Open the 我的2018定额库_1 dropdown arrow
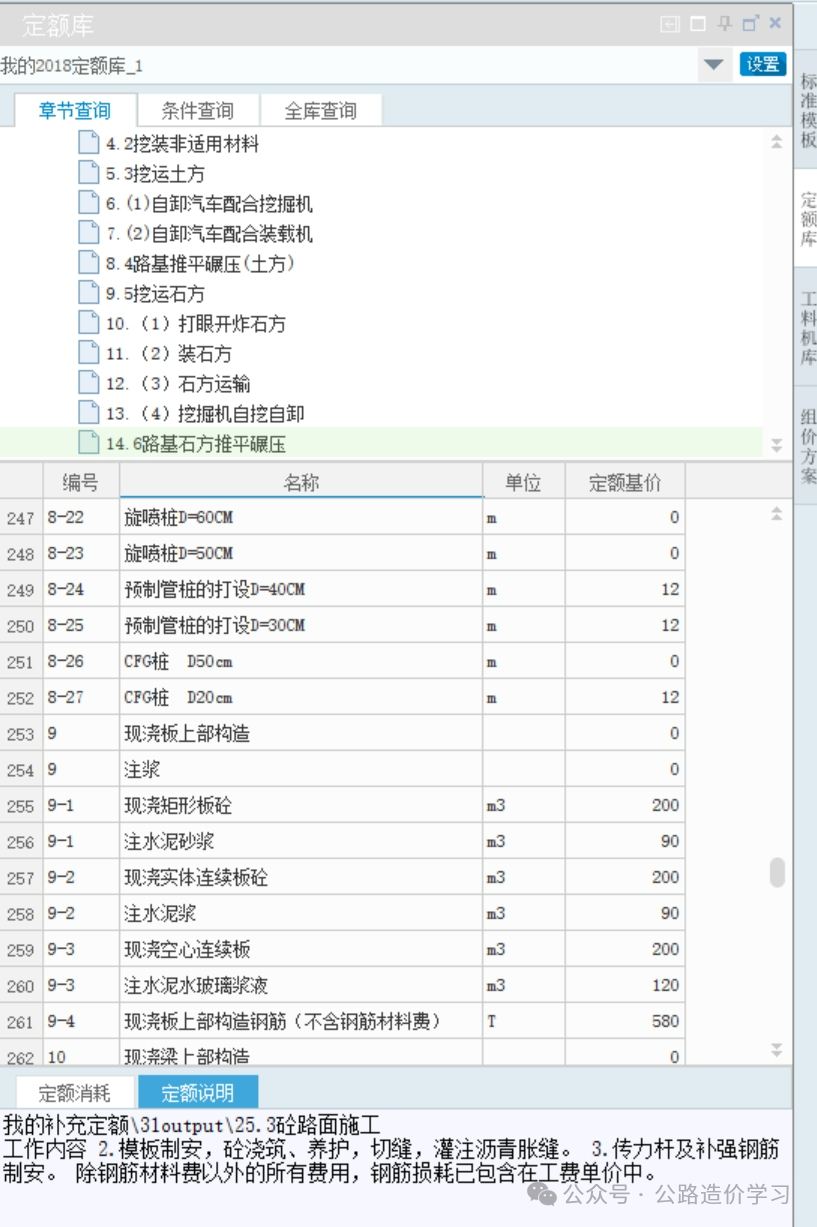 pyautogui.click(x=713, y=65)
